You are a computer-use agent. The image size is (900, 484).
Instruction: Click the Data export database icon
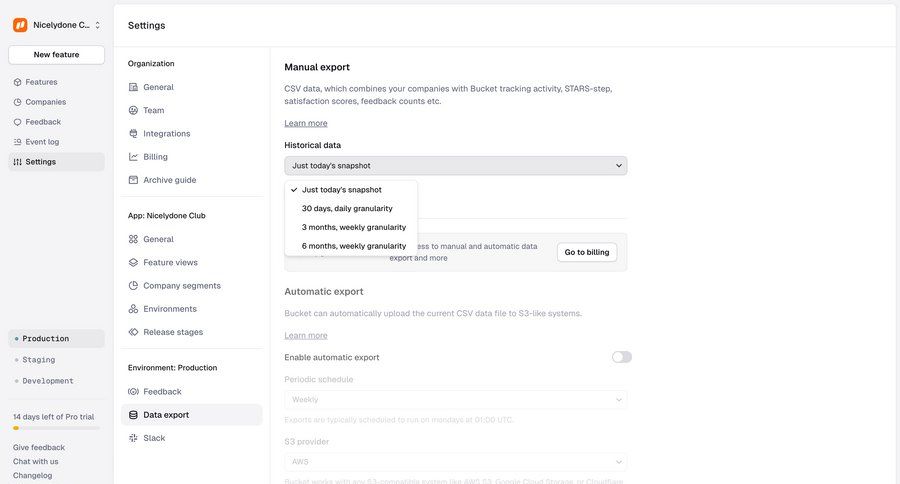click(x=133, y=415)
